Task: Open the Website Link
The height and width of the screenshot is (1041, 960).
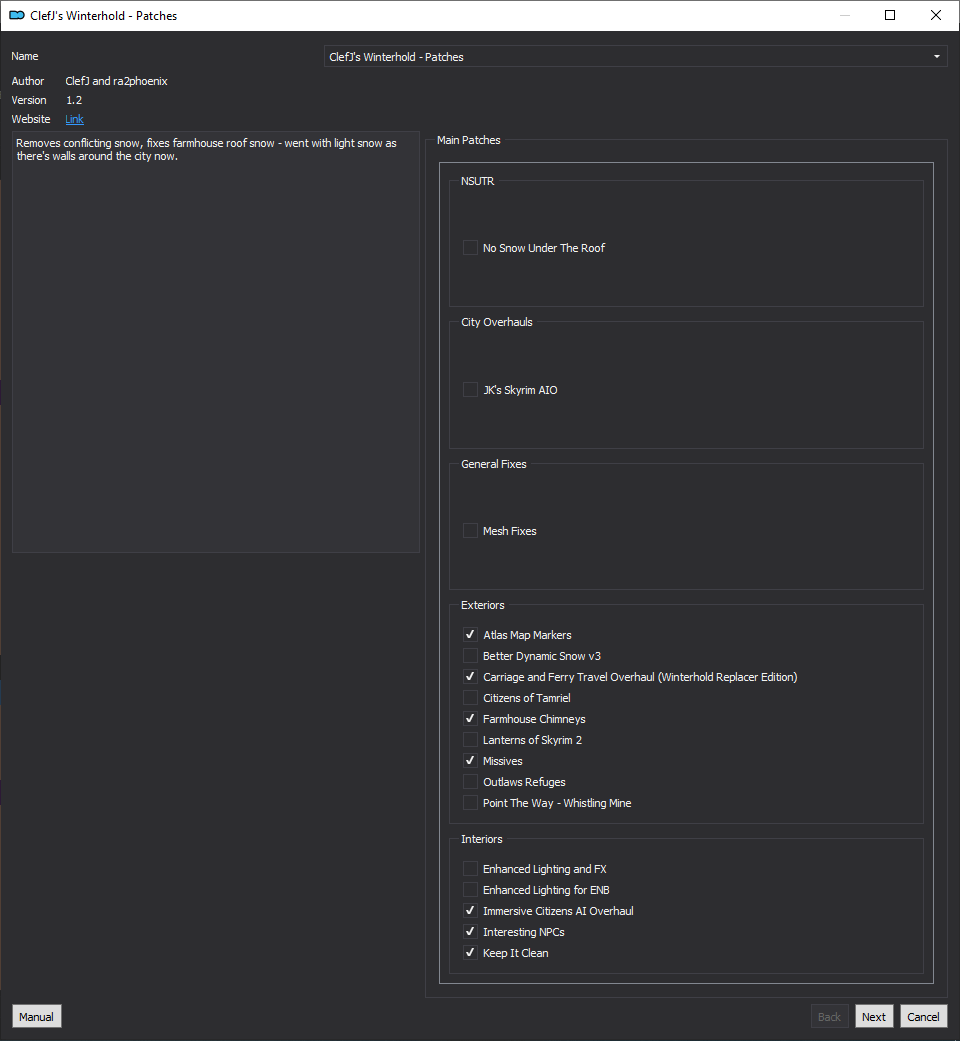Action: pos(74,119)
